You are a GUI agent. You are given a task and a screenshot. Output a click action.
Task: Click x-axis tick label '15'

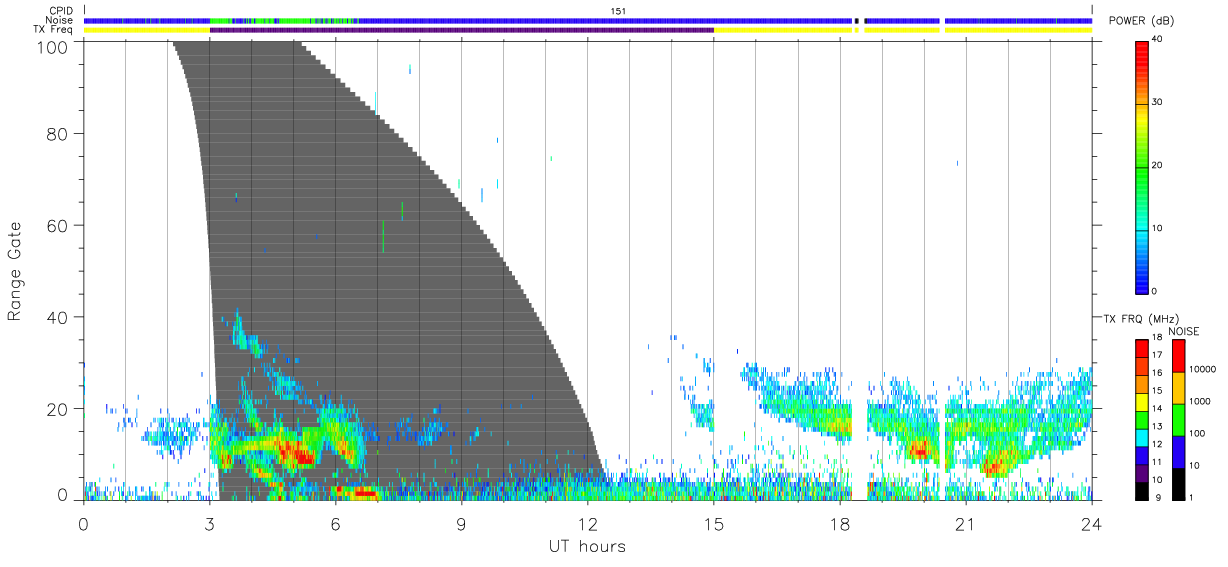tap(713, 523)
